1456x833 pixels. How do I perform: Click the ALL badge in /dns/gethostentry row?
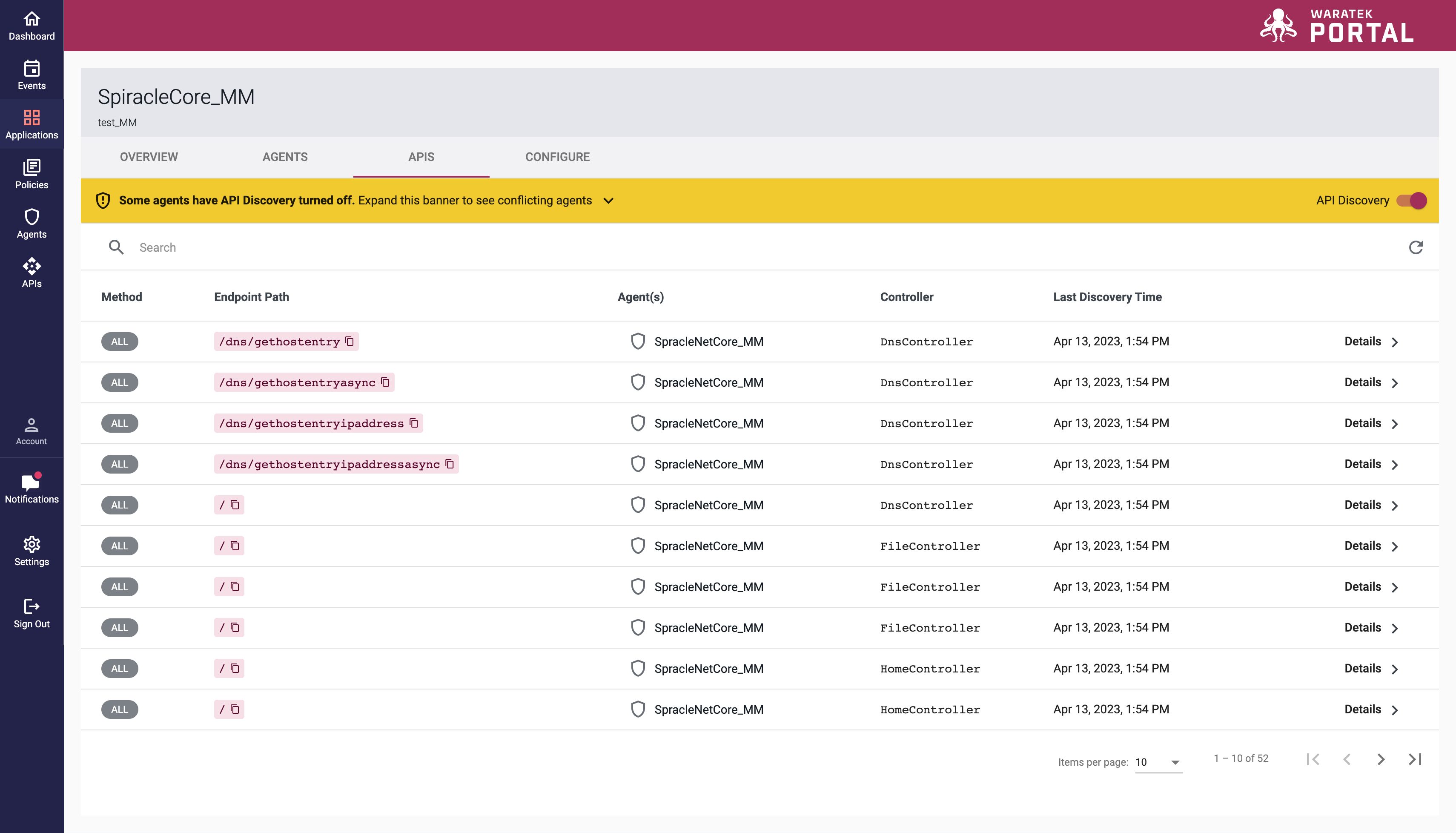pos(120,342)
